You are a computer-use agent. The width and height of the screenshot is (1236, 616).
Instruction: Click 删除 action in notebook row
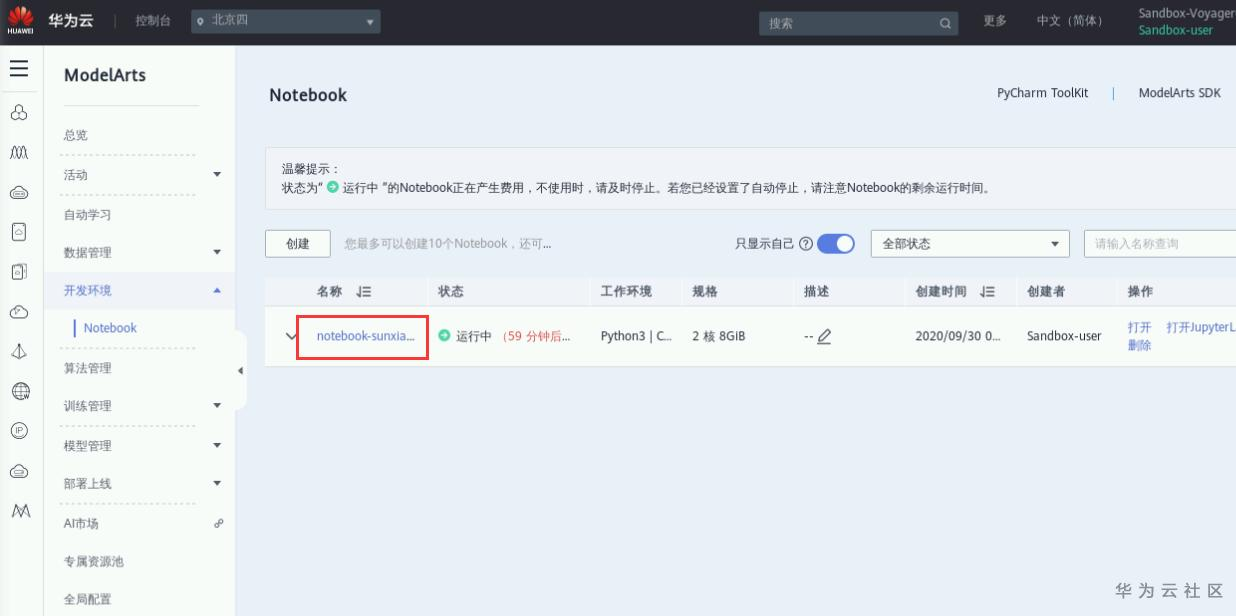click(1139, 346)
